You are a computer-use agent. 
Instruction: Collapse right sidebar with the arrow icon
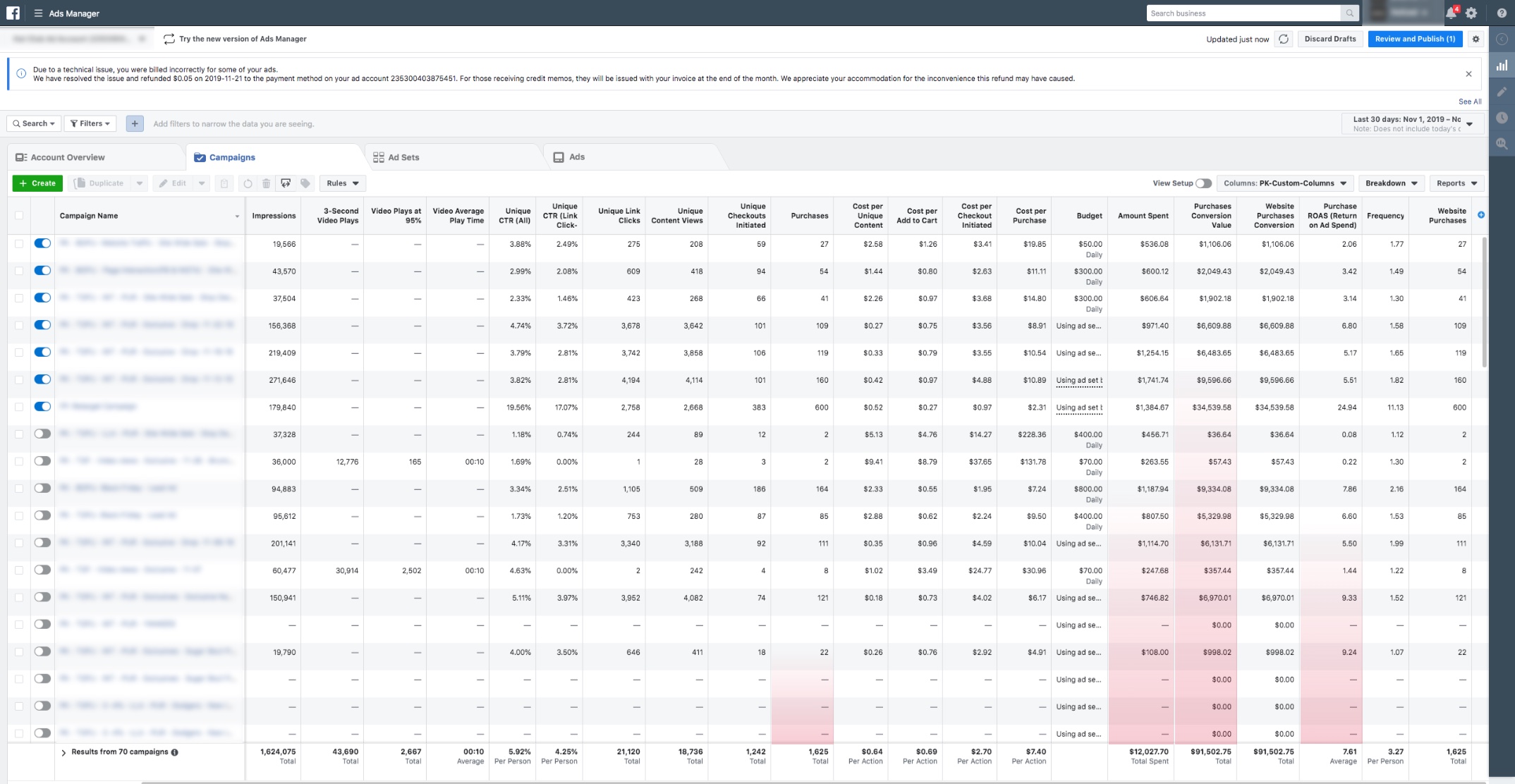[1502, 39]
